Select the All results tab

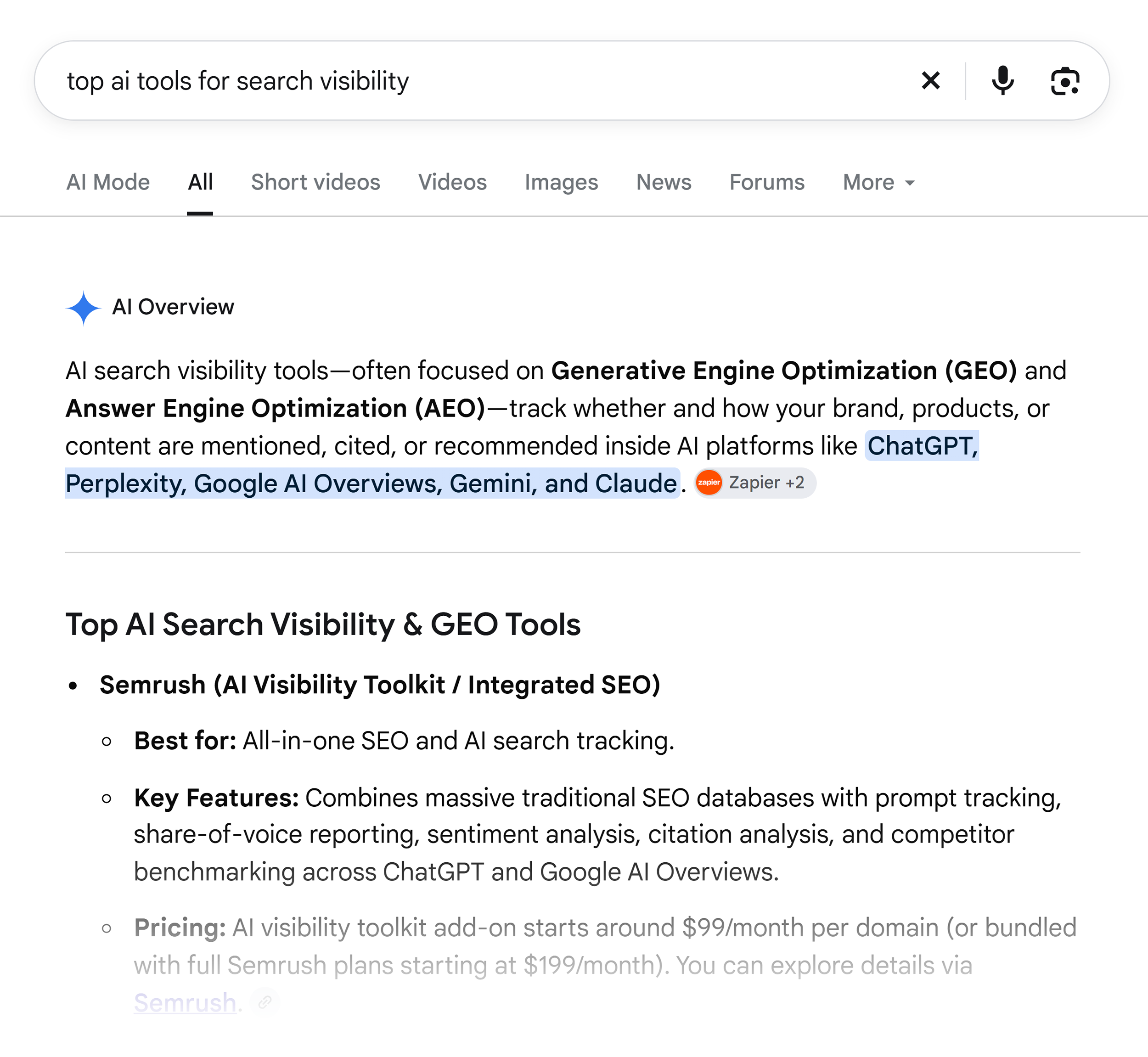[x=200, y=182]
